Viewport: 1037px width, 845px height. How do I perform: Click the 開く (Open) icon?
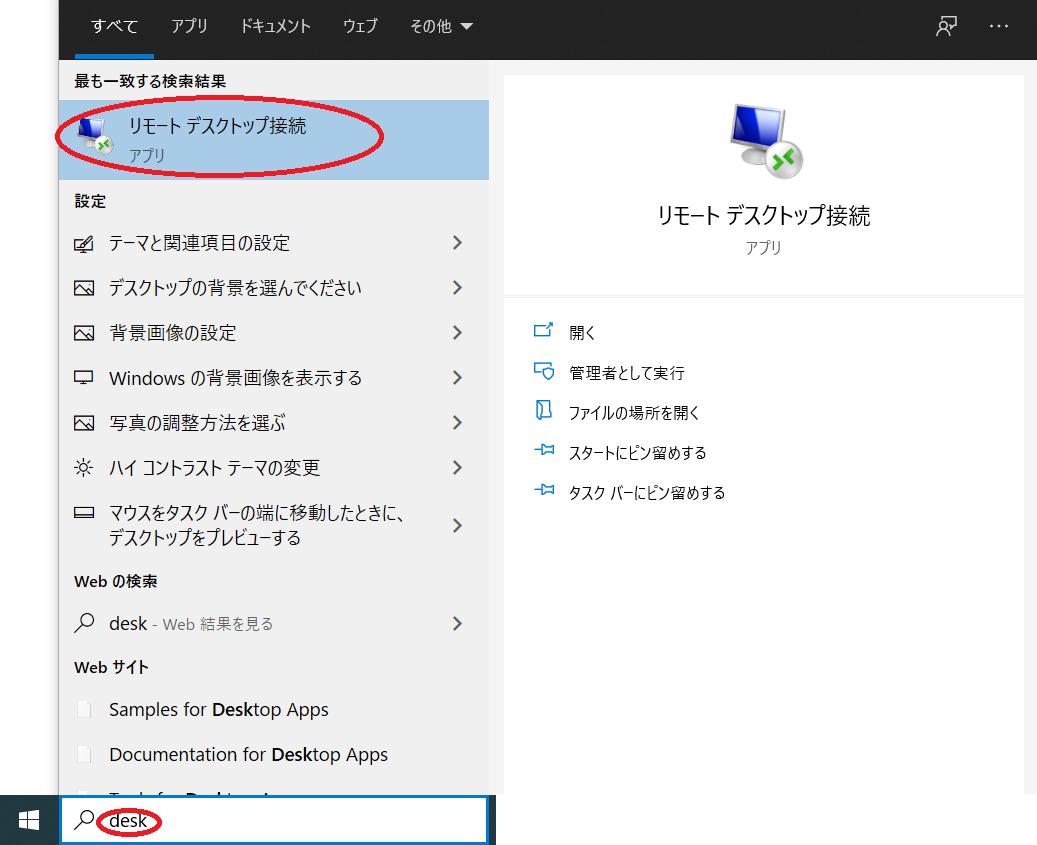click(543, 331)
